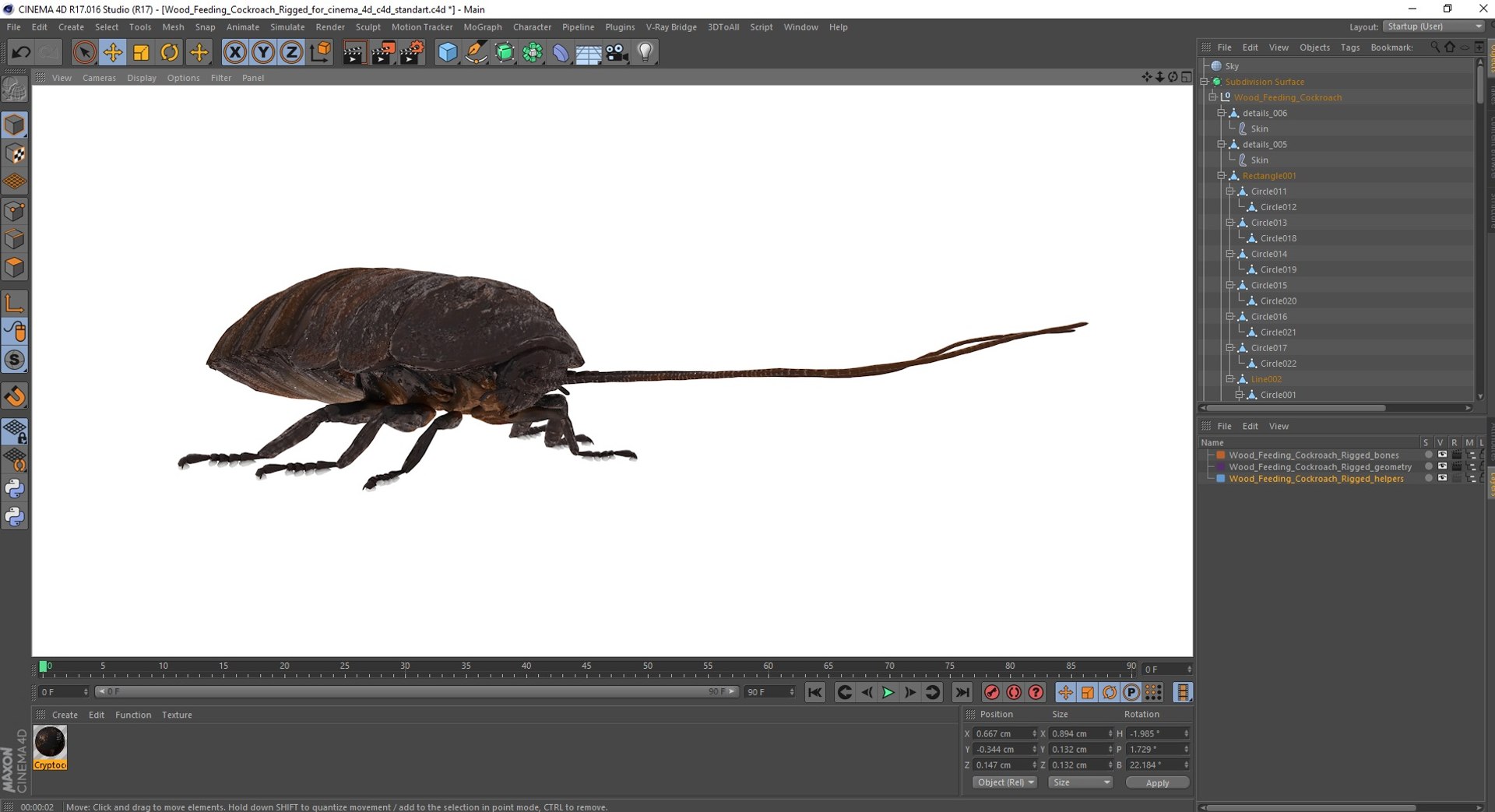Open the MoGraph menu
Image resolution: width=1495 pixels, height=812 pixels.
pyautogui.click(x=483, y=26)
